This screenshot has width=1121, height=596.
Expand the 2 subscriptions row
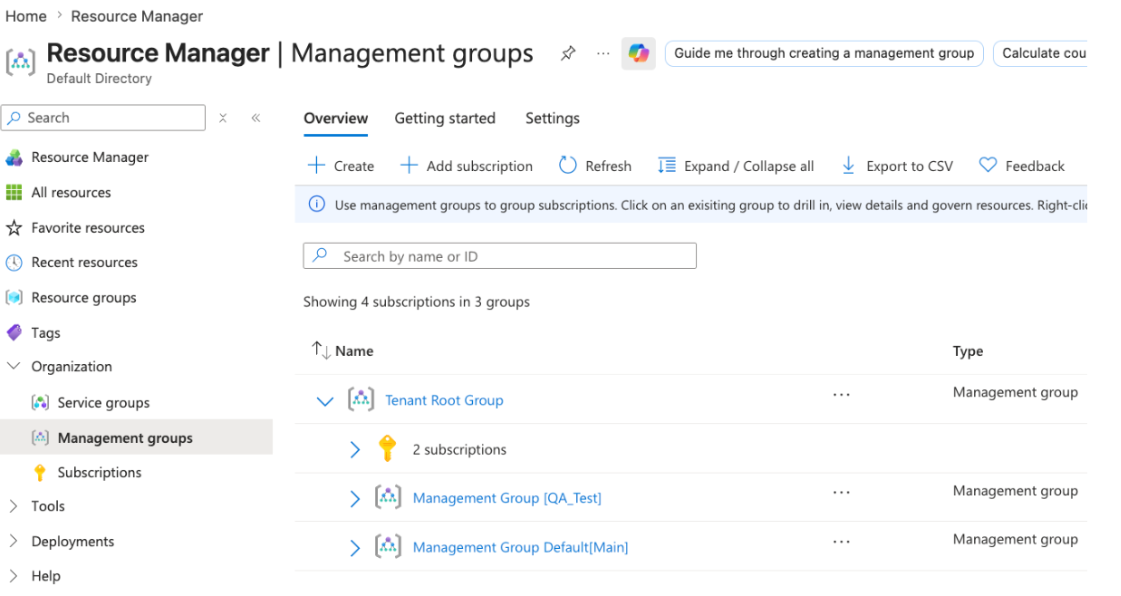point(355,450)
